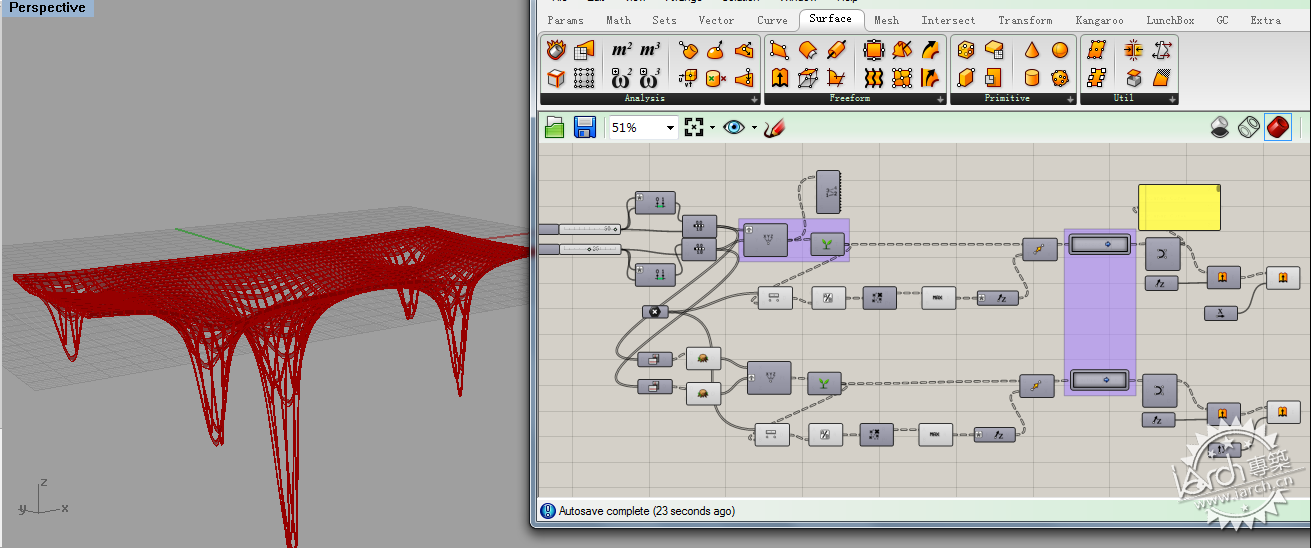Choose the Cylinder primitive icon
This screenshot has width=1311, height=548.
(x=1031, y=78)
